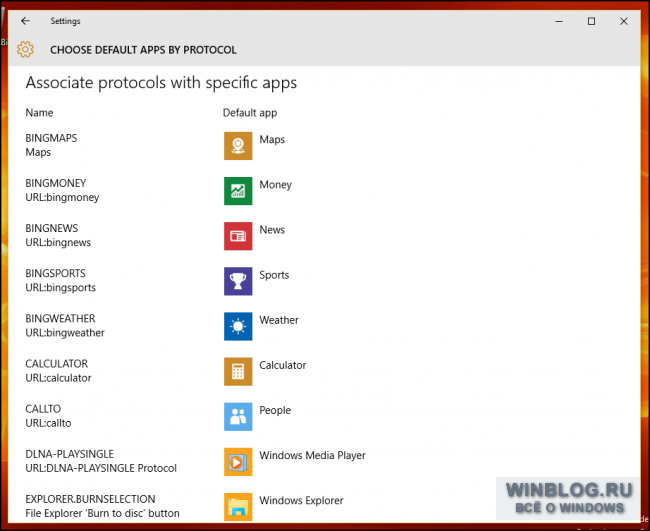650x531 pixels.
Task: Select the CALCULATOR protocol name
Action: click(x=56, y=364)
